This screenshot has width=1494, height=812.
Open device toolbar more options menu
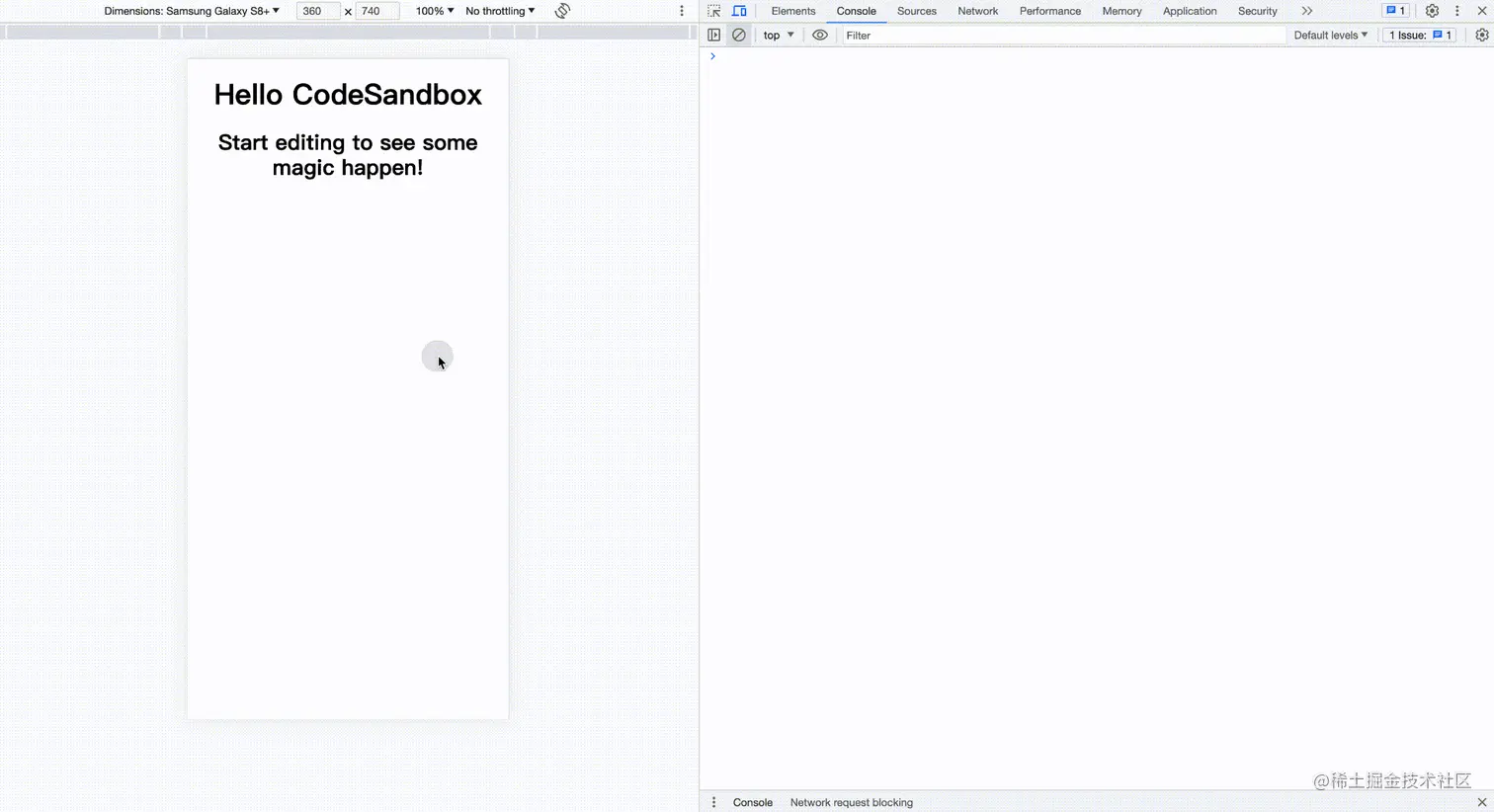click(682, 11)
